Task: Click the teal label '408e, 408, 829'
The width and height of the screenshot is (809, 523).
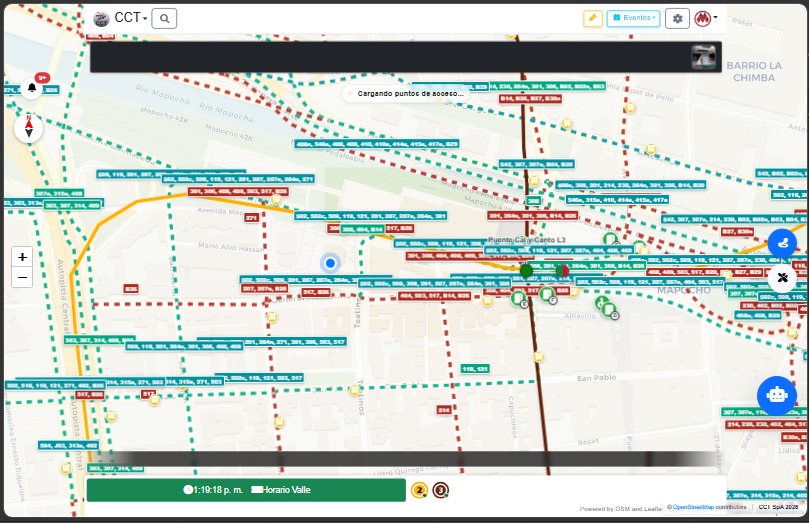Action: 758,315
